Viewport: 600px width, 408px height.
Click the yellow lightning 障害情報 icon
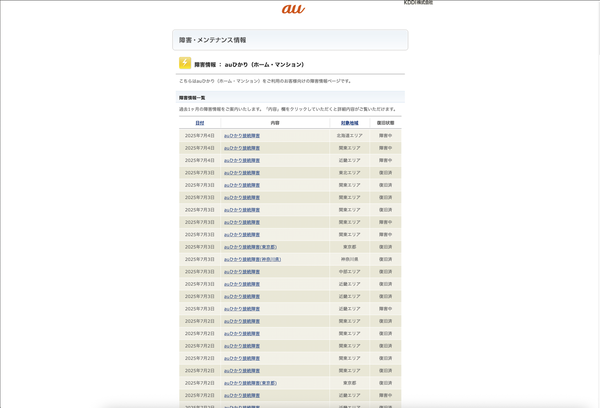[185, 63]
